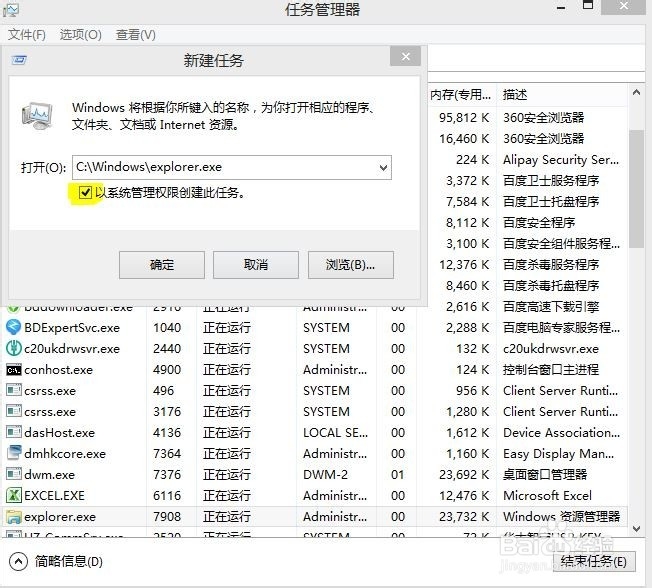Screen dimensions: 652x588
Task: Select the EXCEL.EXE process name
Action: tap(54, 495)
